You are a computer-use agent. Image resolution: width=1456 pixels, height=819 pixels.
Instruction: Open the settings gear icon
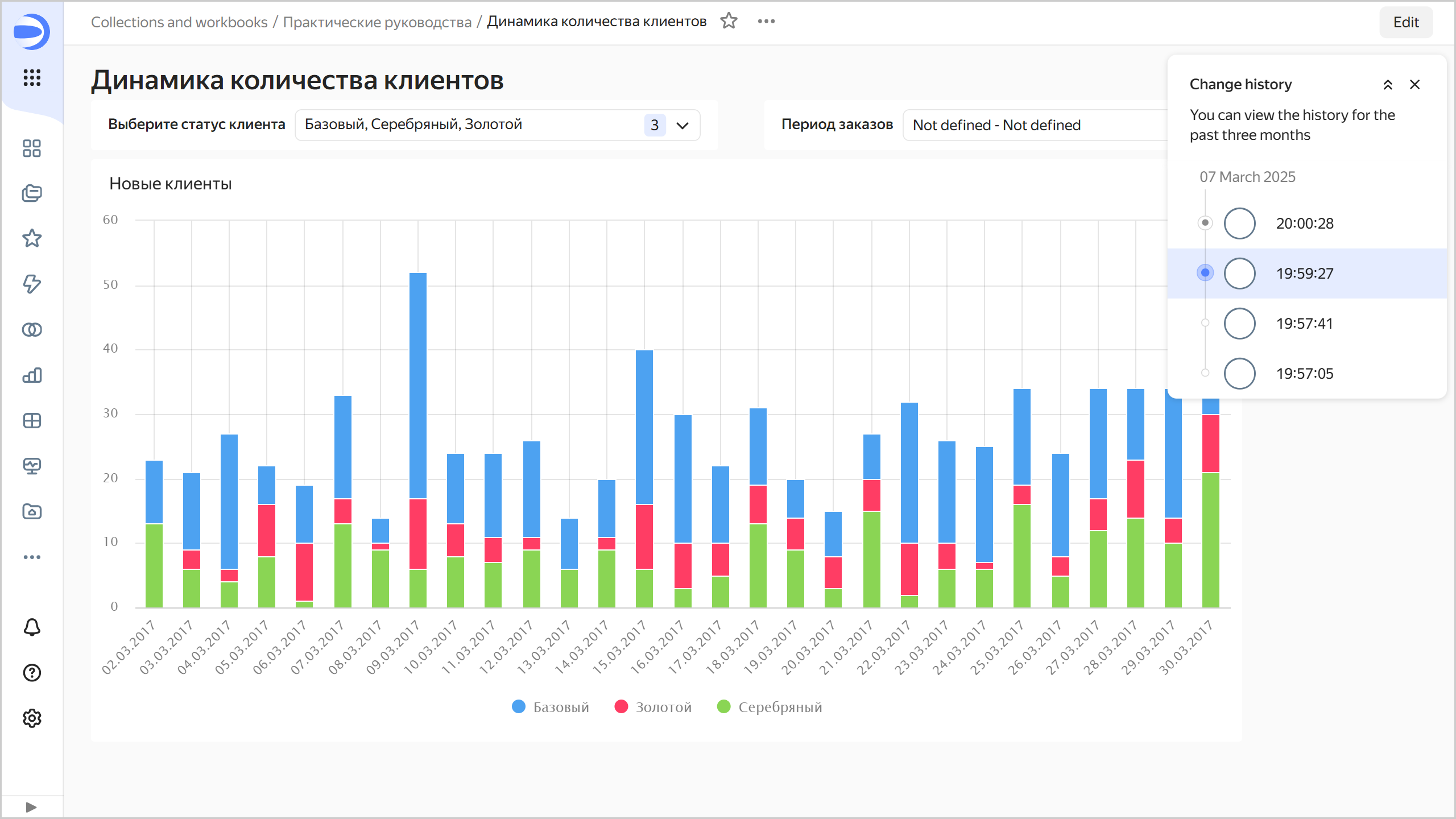point(32,718)
